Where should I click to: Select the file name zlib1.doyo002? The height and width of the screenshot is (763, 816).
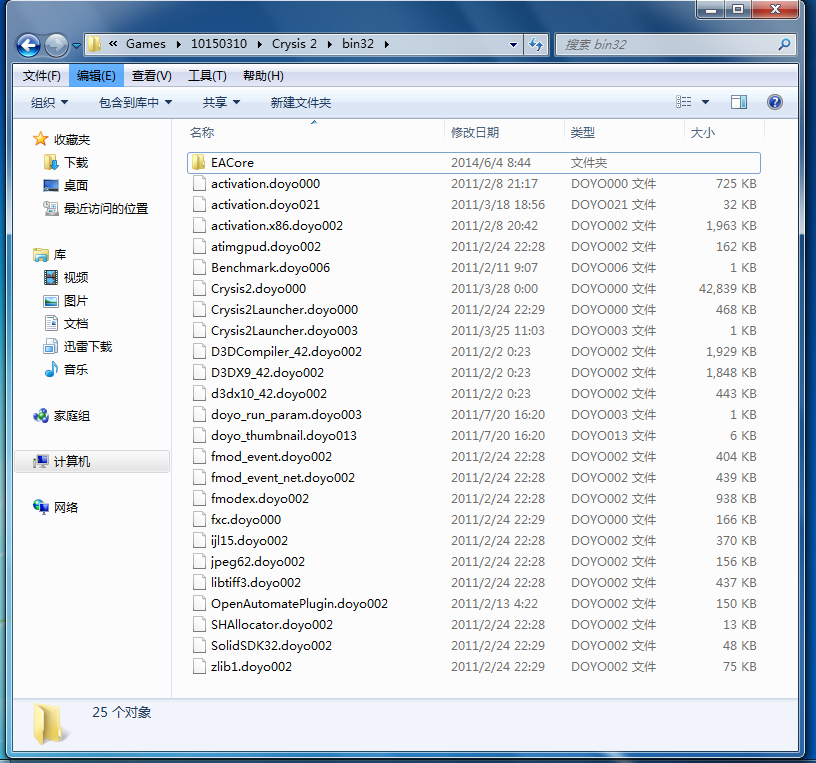click(x=251, y=667)
